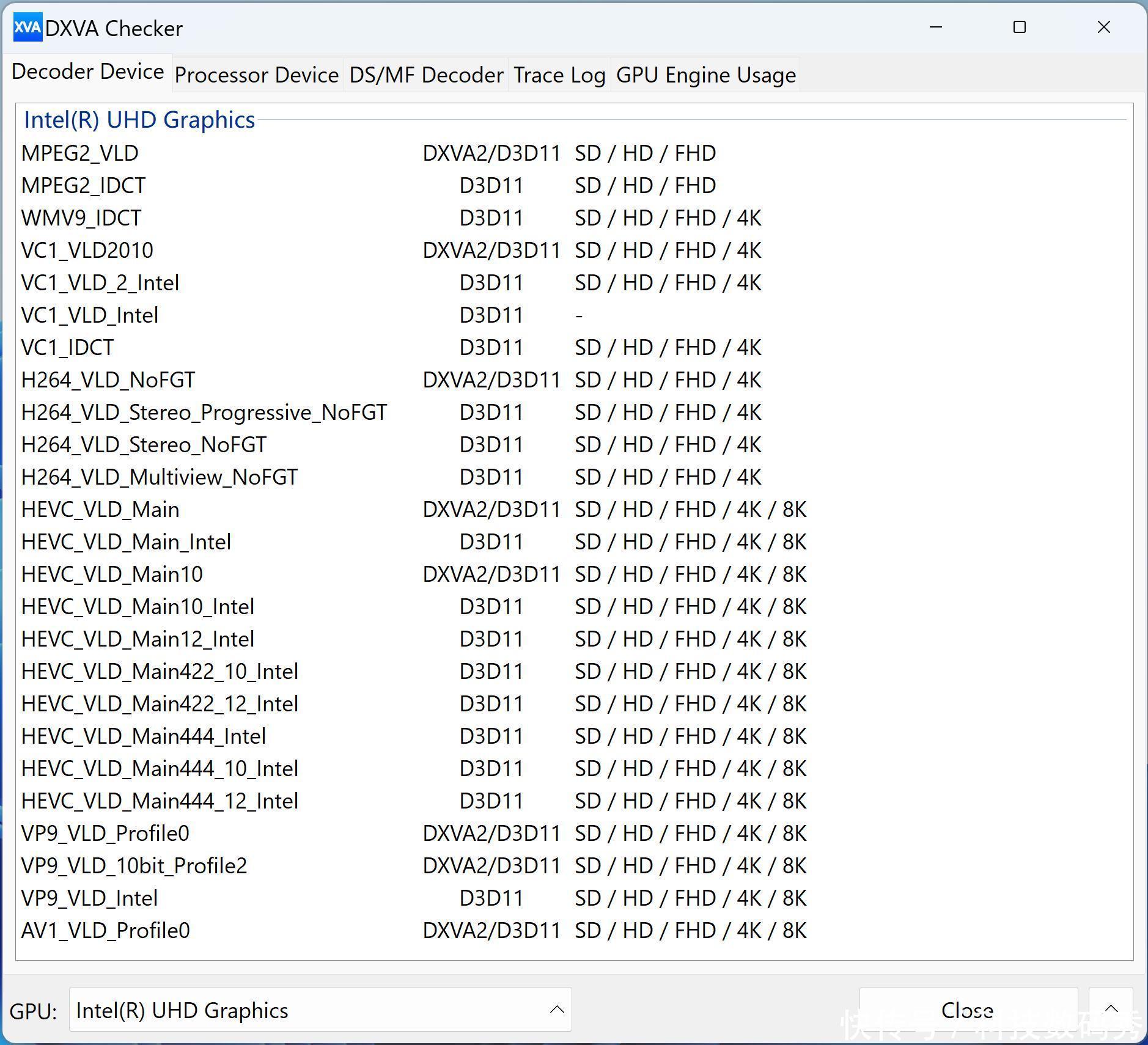Viewport: 1148px width, 1045px height.
Task: Go to GPU Engine Usage tab
Action: [705, 75]
